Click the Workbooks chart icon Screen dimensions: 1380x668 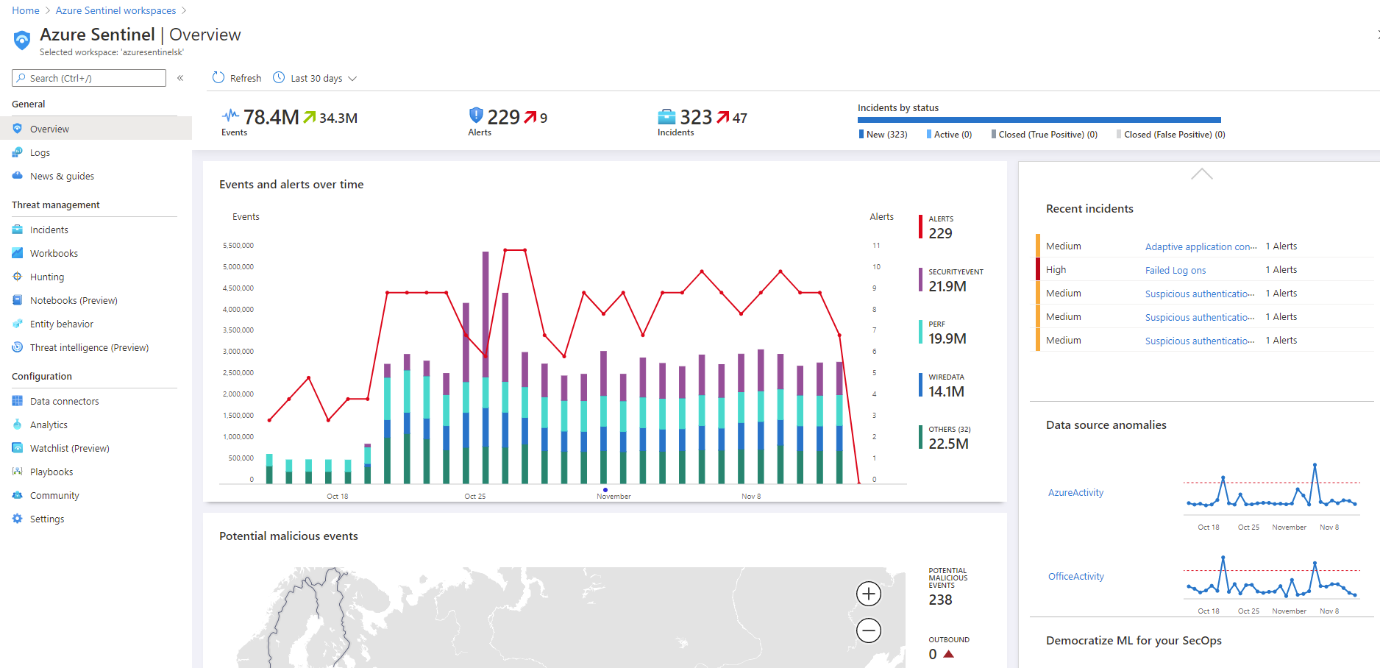tap(18, 253)
